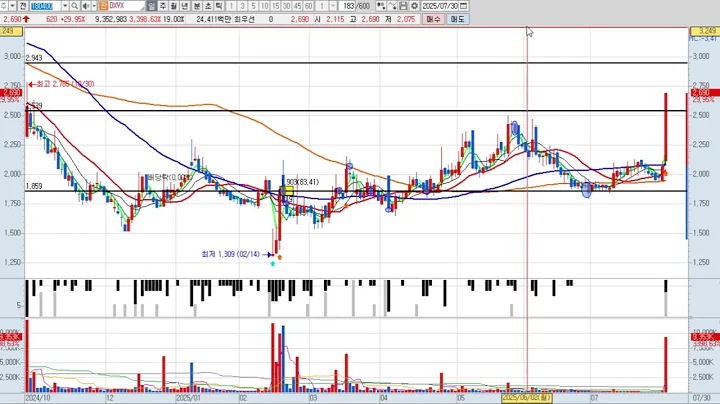Click the 07/30 date label at bottom right

point(701,398)
